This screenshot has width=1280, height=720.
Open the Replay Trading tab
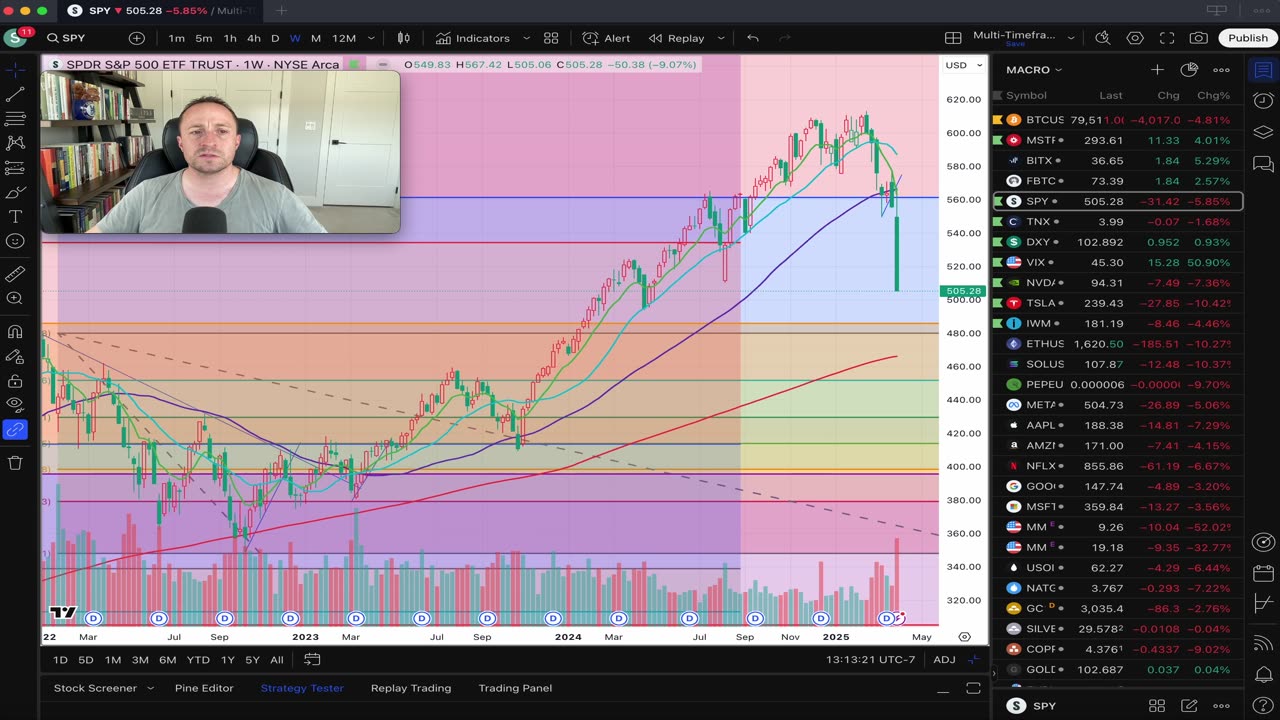(411, 688)
